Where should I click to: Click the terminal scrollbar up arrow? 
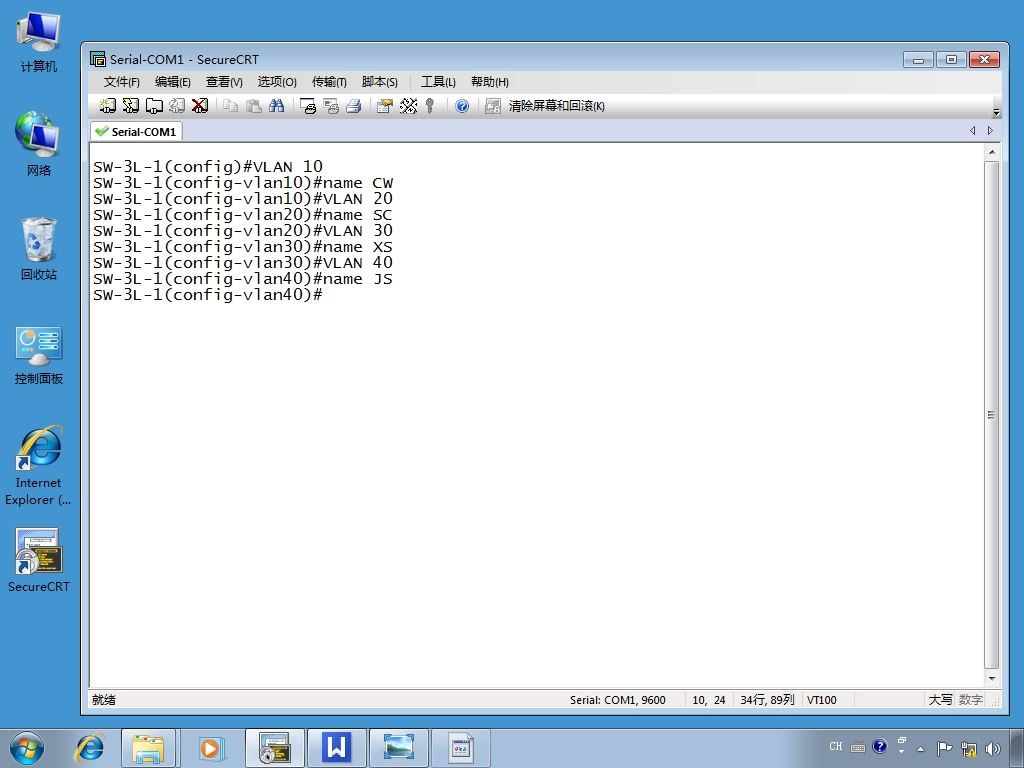pyautogui.click(x=991, y=152)
